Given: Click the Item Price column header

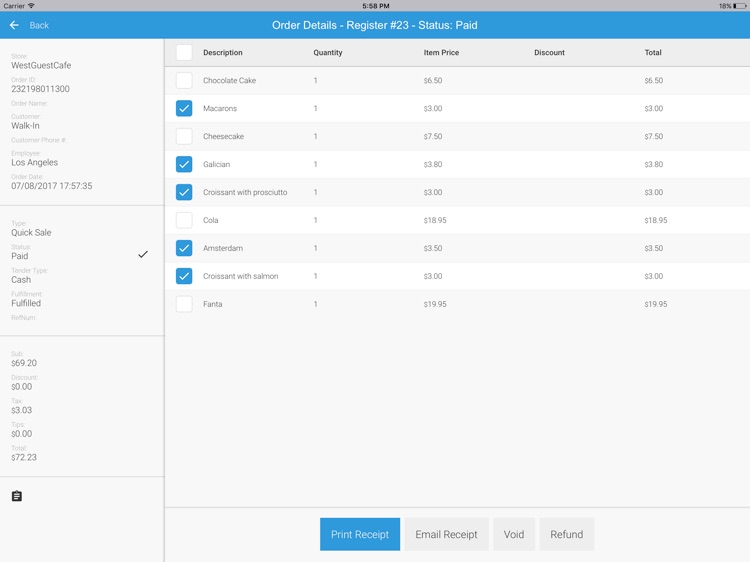Looking at the screenshot, I should pyautogui.click(x=441, y=53).
